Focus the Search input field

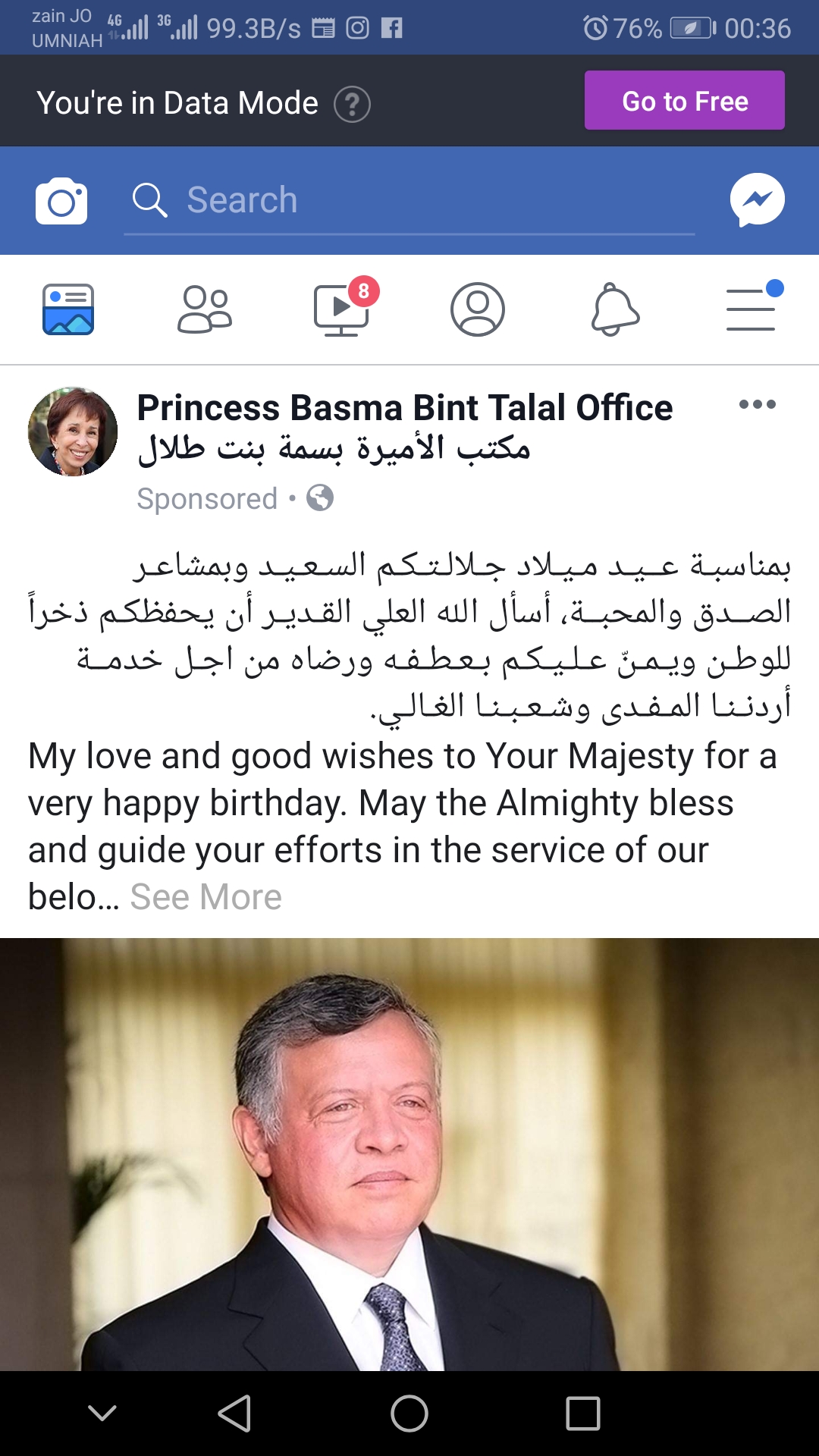tap(409, 201)
